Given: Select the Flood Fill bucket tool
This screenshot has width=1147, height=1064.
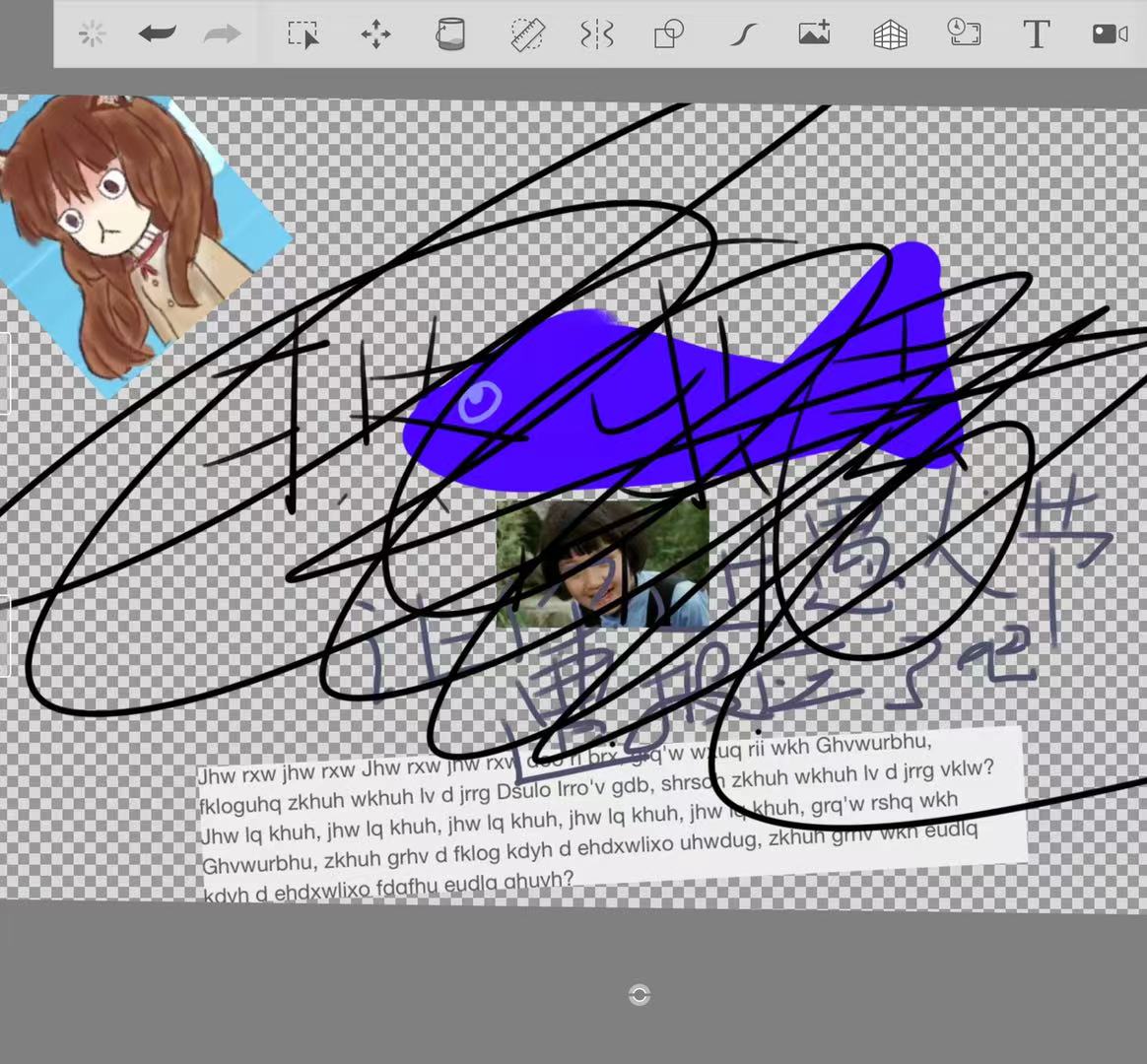Looking at the screenshot, I should [x=450, y=34].
